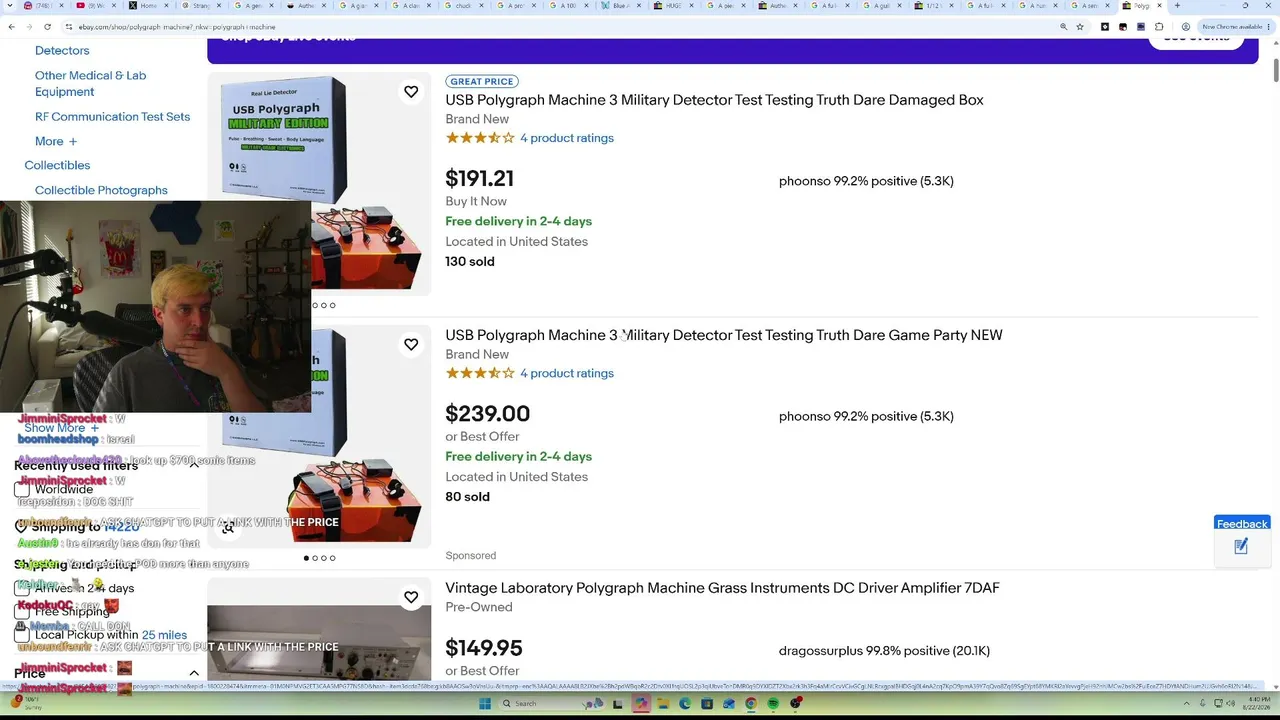Open the Other Medical & Lab Equipment category
Viewport: 1280px width, 720px height.
[90, 83]
